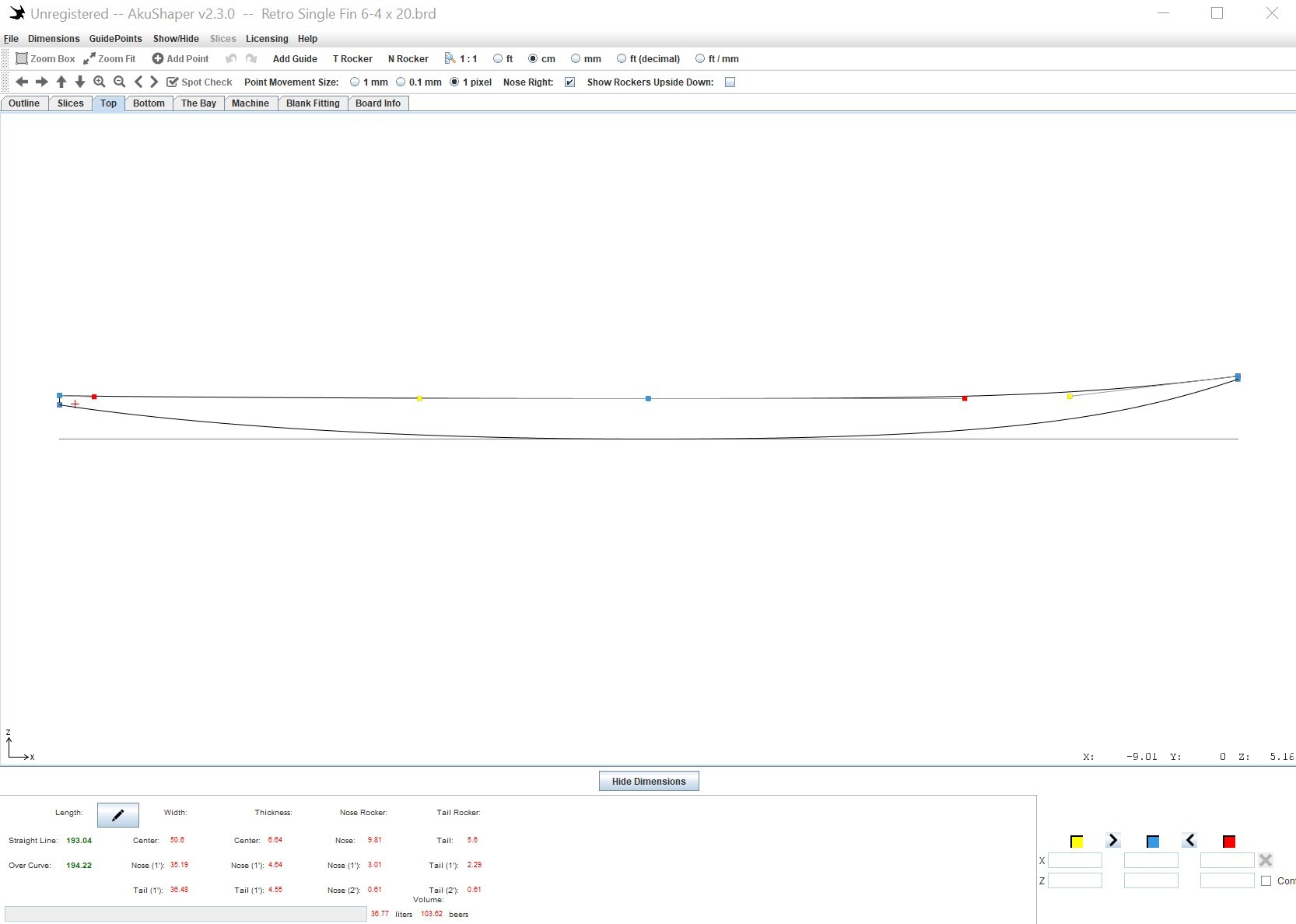Click the blue point Z coordinate field

1151,880
